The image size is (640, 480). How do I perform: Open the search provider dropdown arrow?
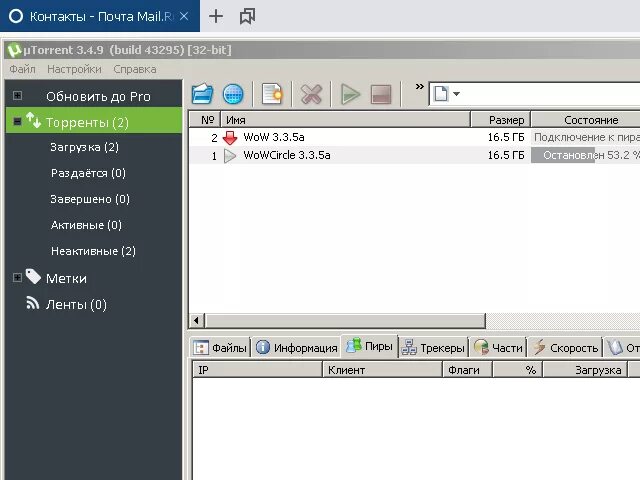[x=456, y=94]
